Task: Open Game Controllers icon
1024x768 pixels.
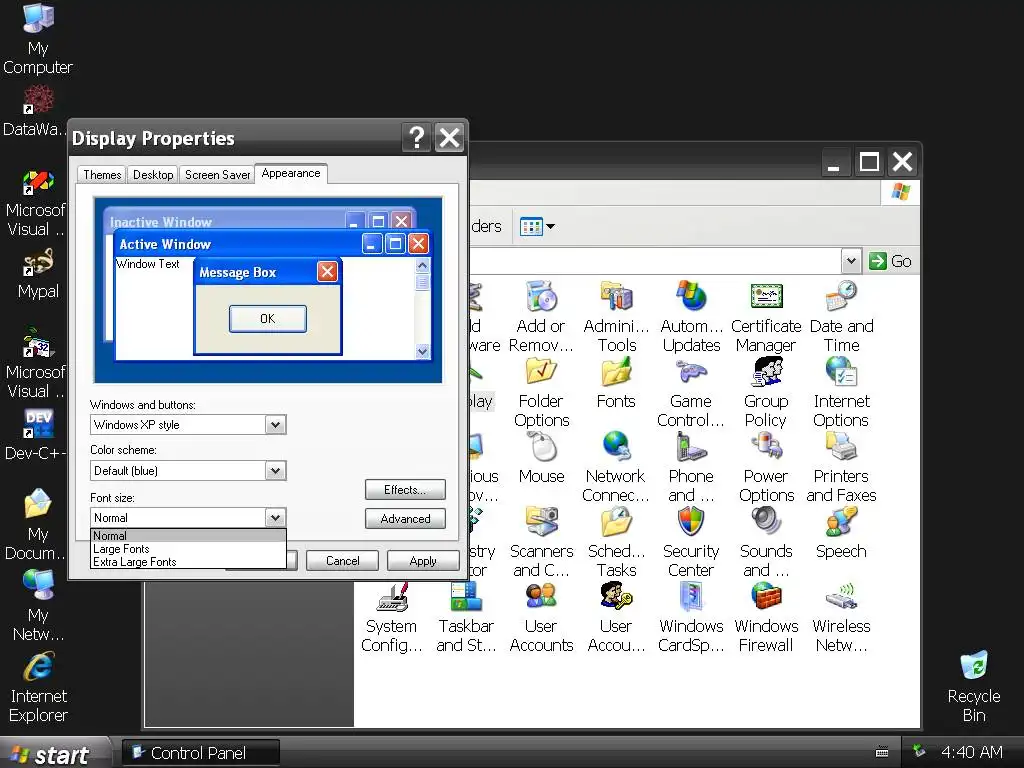Action: point(691,392)
